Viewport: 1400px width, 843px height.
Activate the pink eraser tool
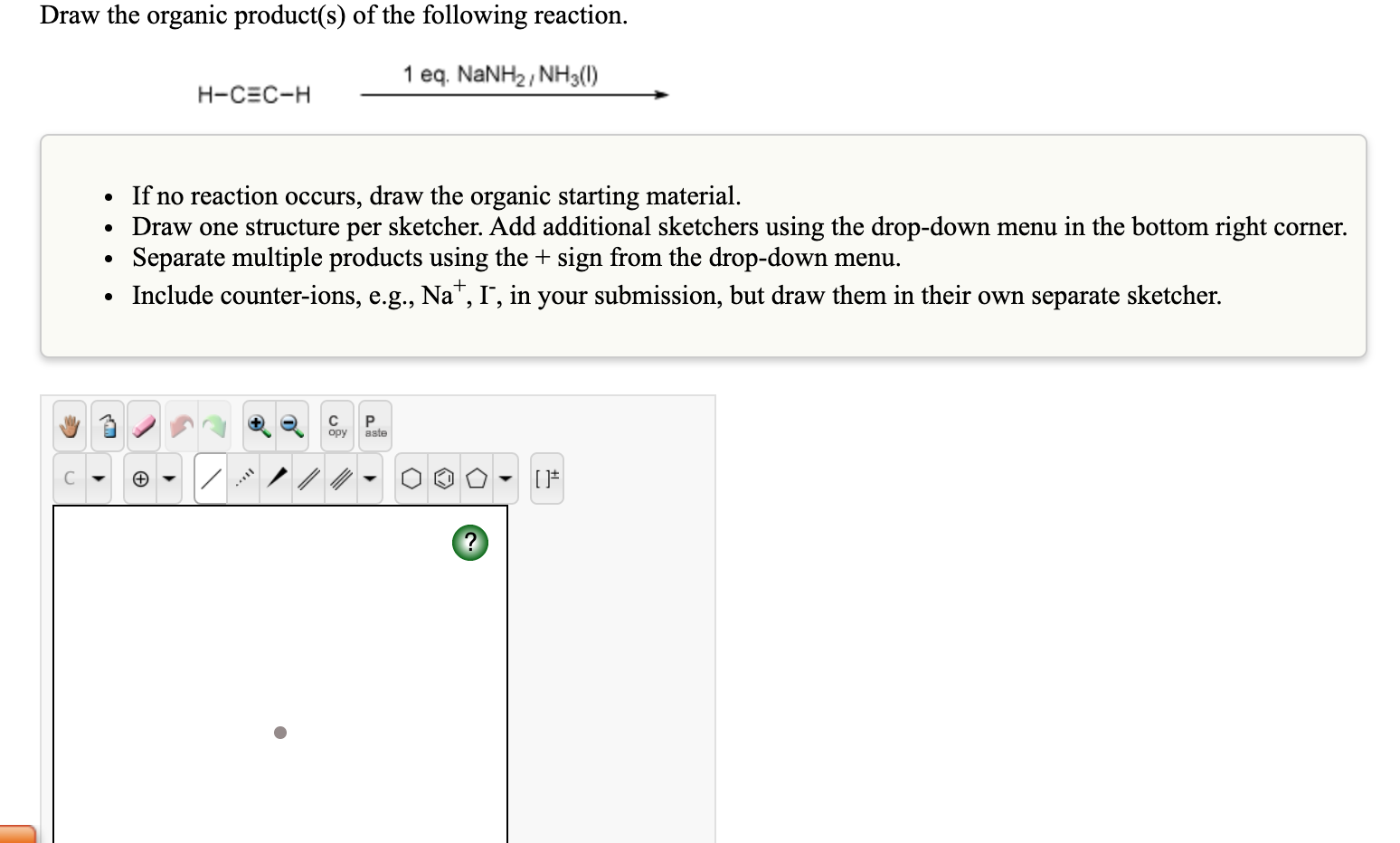tap(143, 425)
